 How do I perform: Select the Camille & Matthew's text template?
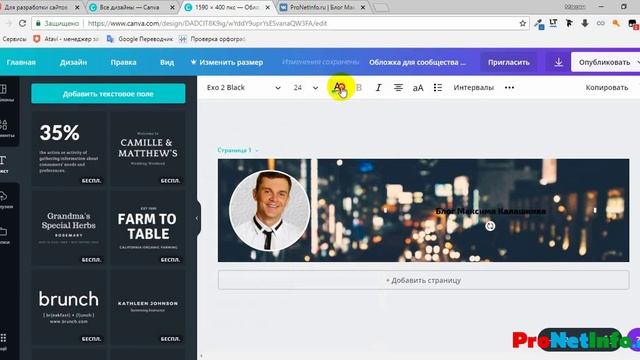[x=147, y=149]
